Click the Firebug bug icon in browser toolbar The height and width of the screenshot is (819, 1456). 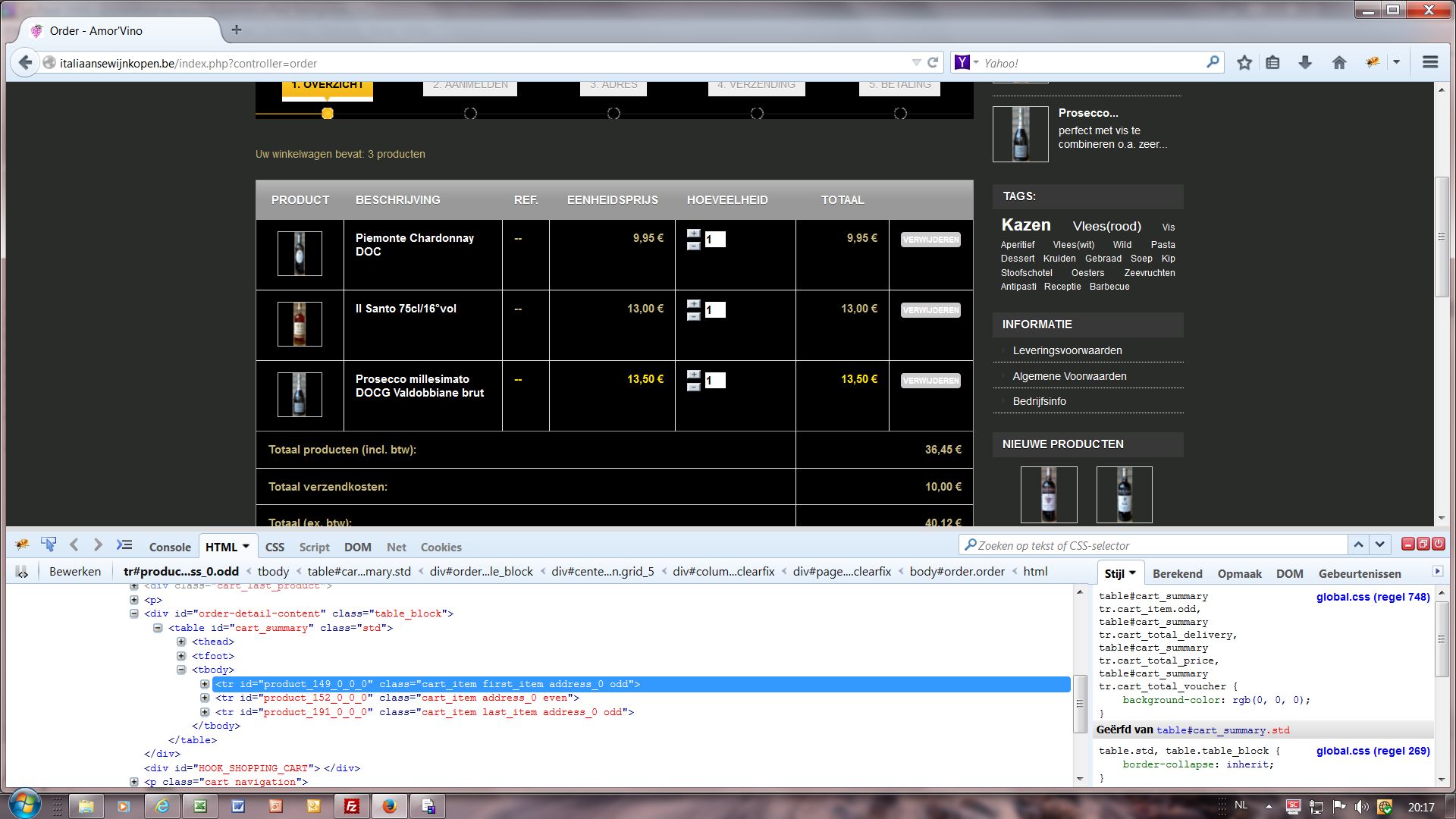1373,63
